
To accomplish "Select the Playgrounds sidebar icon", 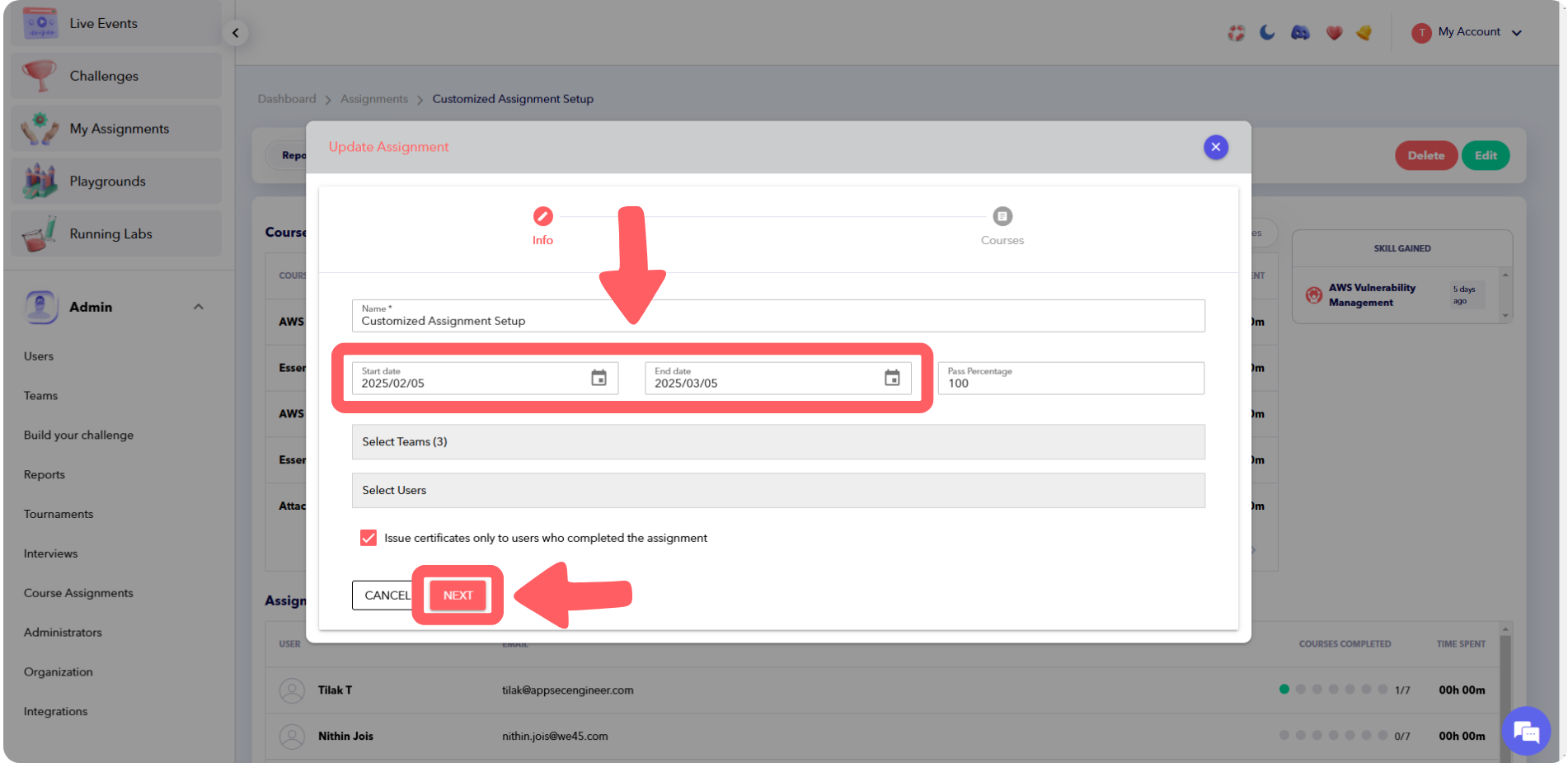I will pyautogui.click(x=39, y=180).
